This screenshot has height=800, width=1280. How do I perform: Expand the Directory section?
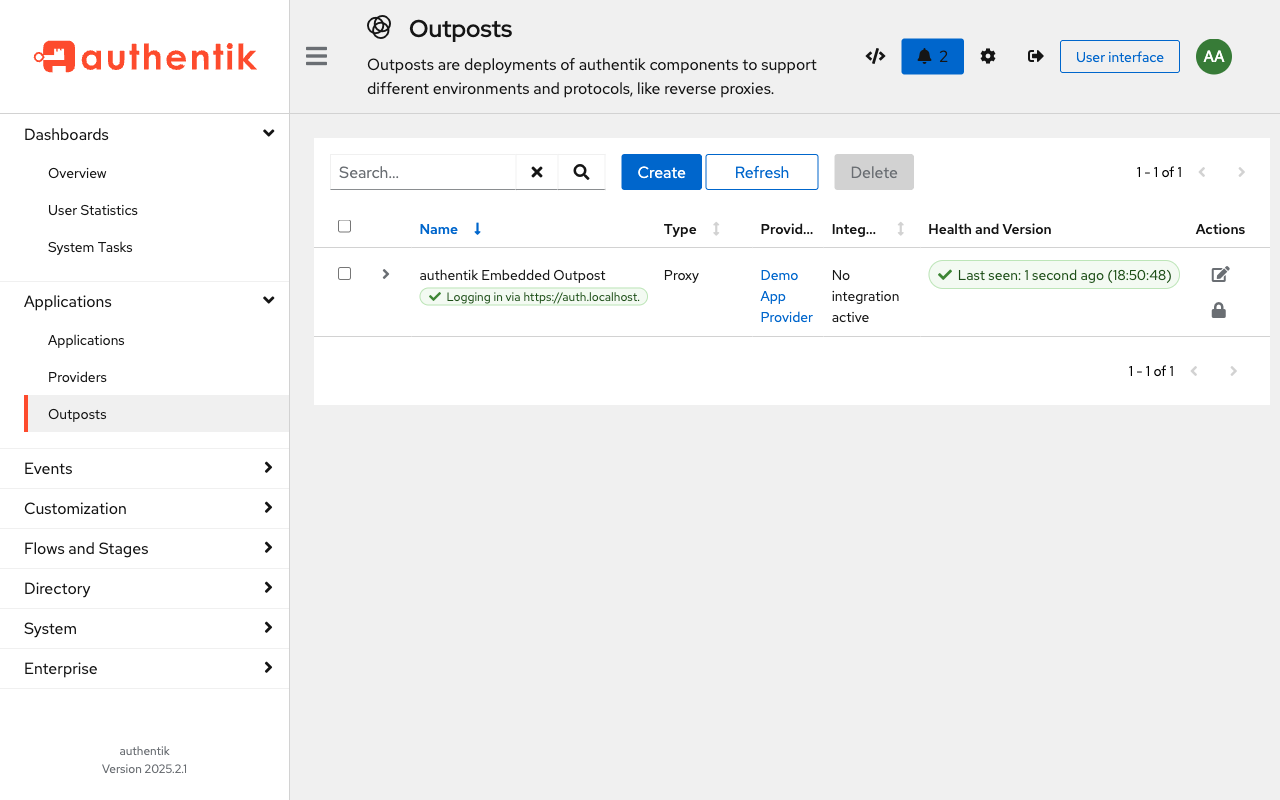145,588
